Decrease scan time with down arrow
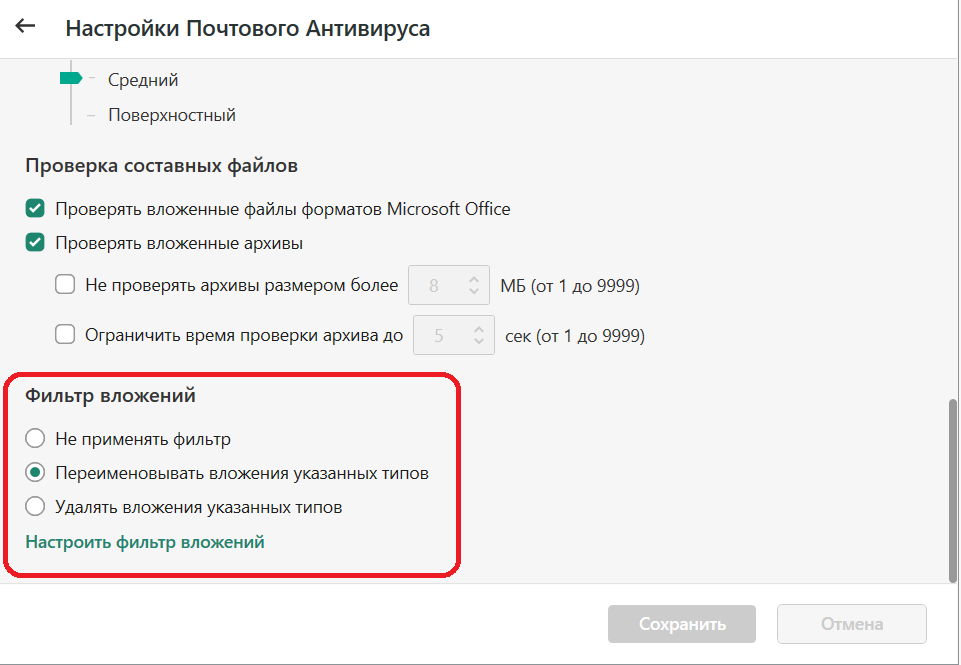This screenshot has width=961, height=665. tap(479, 343)
